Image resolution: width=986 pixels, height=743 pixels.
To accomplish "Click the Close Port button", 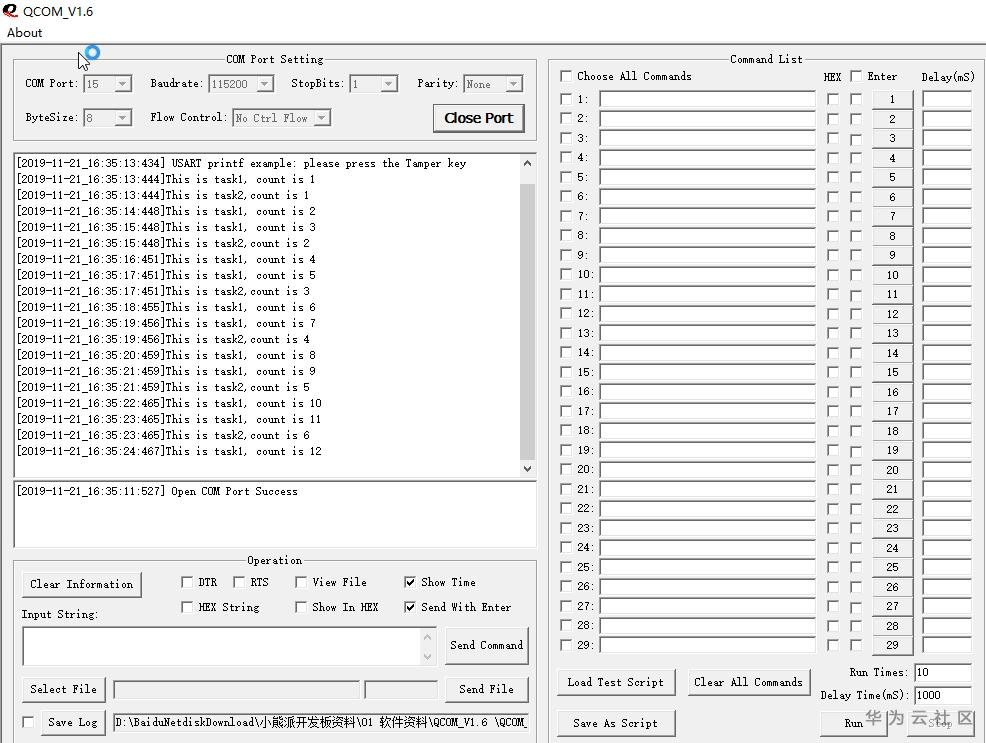I will click(479, 118).
